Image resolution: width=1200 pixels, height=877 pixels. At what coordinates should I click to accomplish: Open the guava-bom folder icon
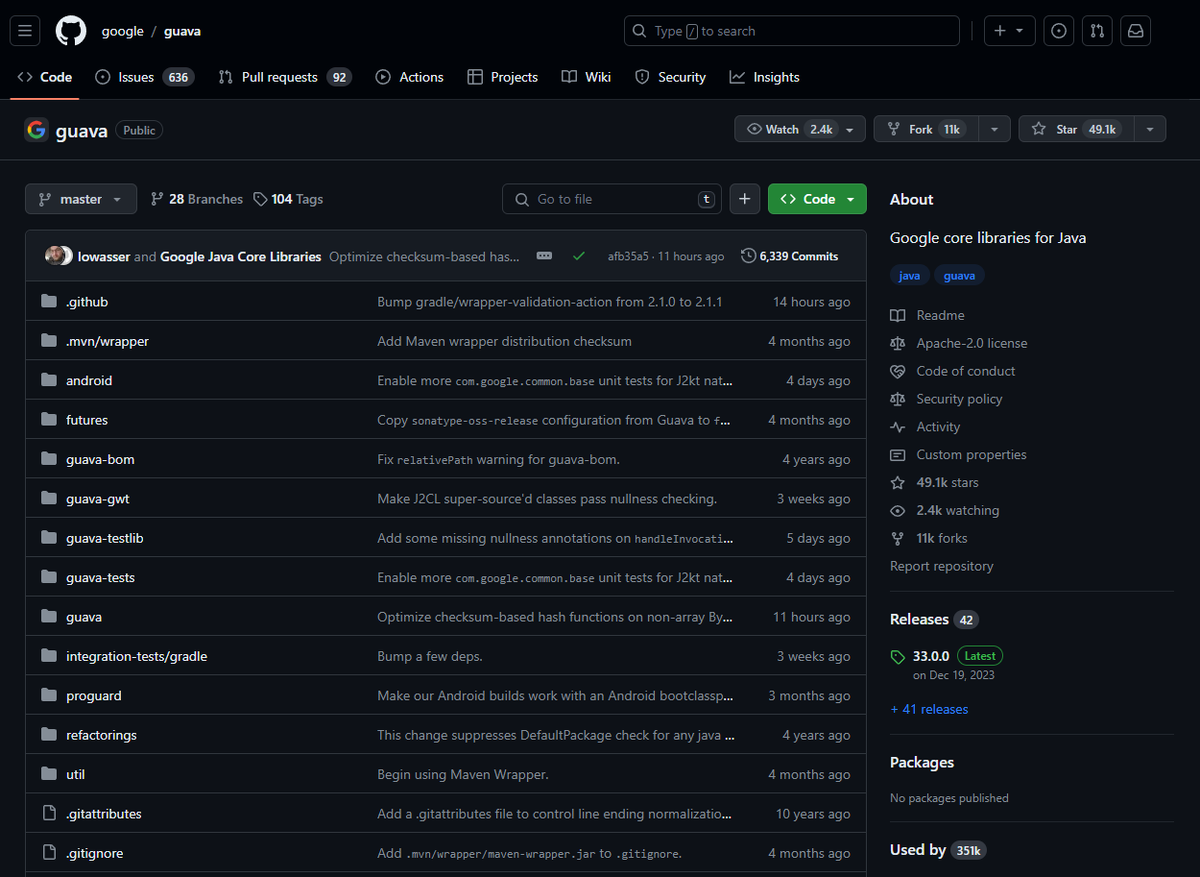click(x=49, y=459)
